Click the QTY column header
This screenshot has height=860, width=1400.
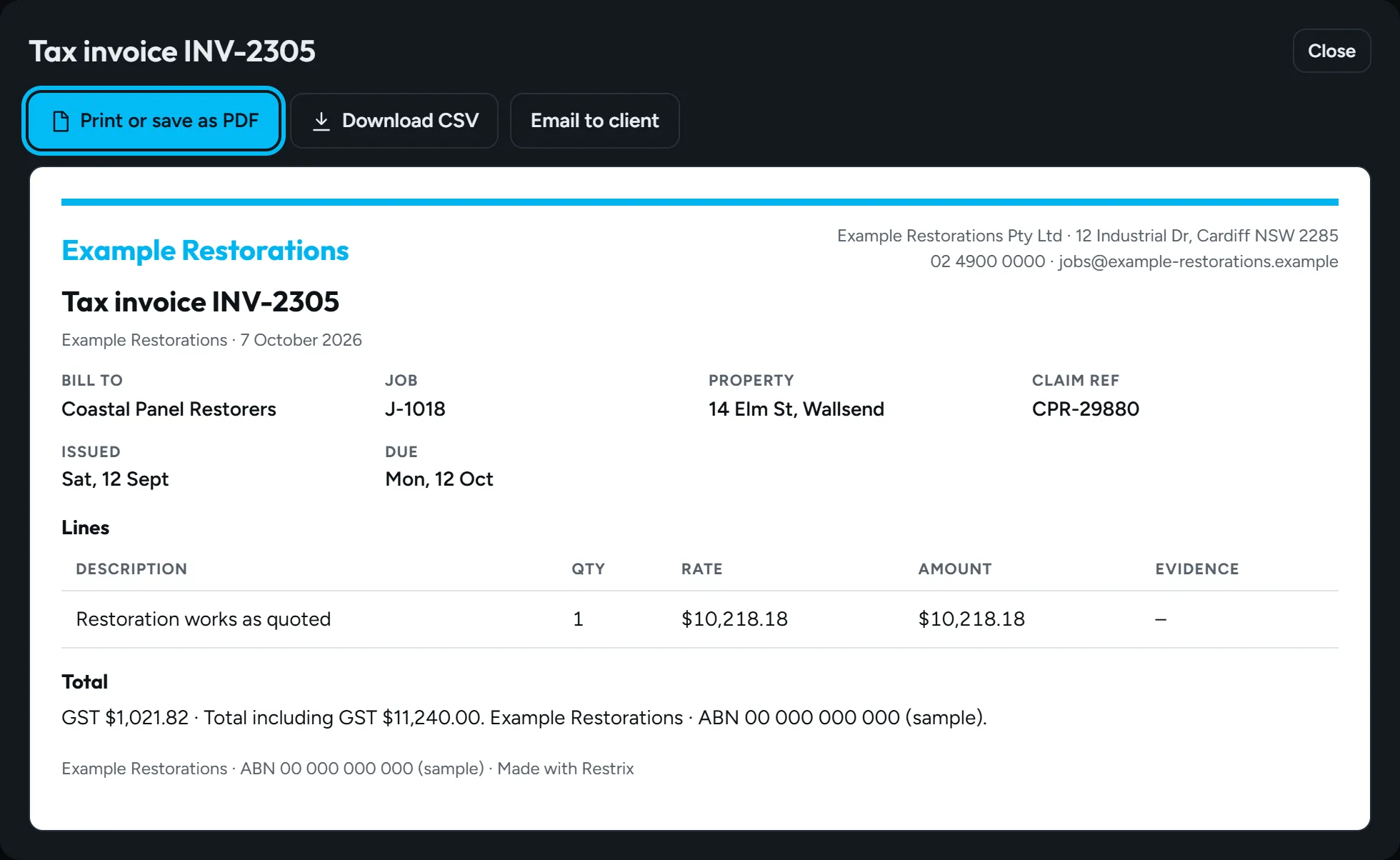coord(588,569)
